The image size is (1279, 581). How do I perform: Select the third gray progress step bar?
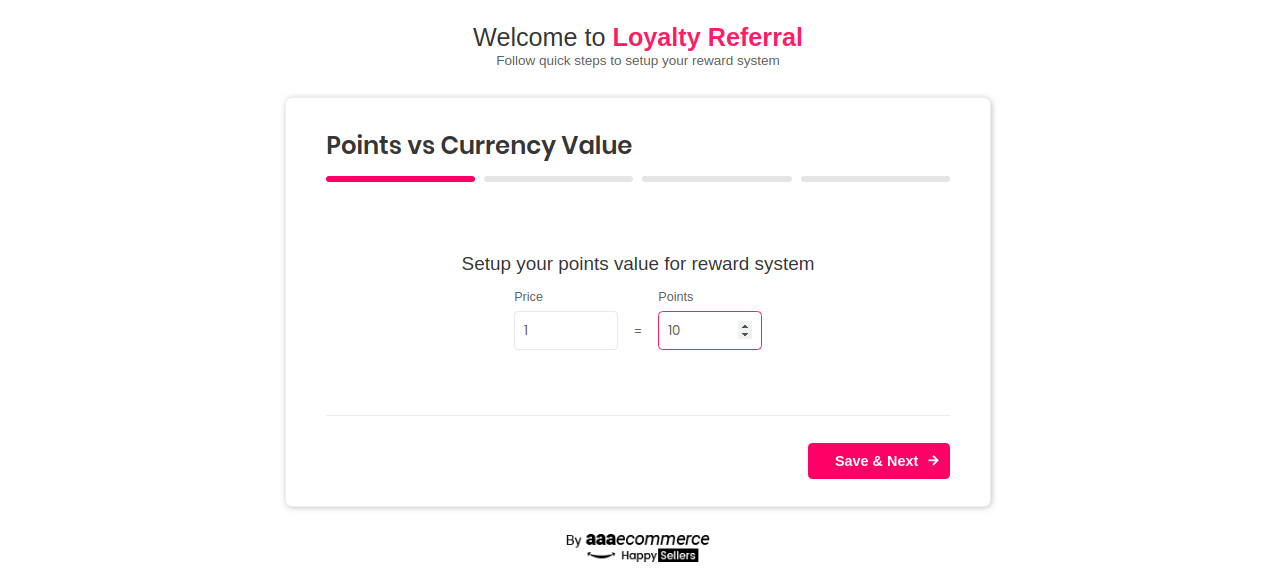coord(717,179)
